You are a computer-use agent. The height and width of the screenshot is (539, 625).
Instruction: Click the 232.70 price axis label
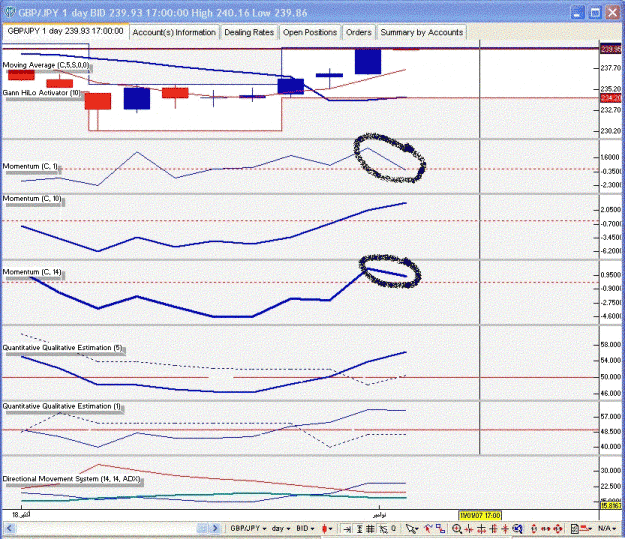coord(612,110)
